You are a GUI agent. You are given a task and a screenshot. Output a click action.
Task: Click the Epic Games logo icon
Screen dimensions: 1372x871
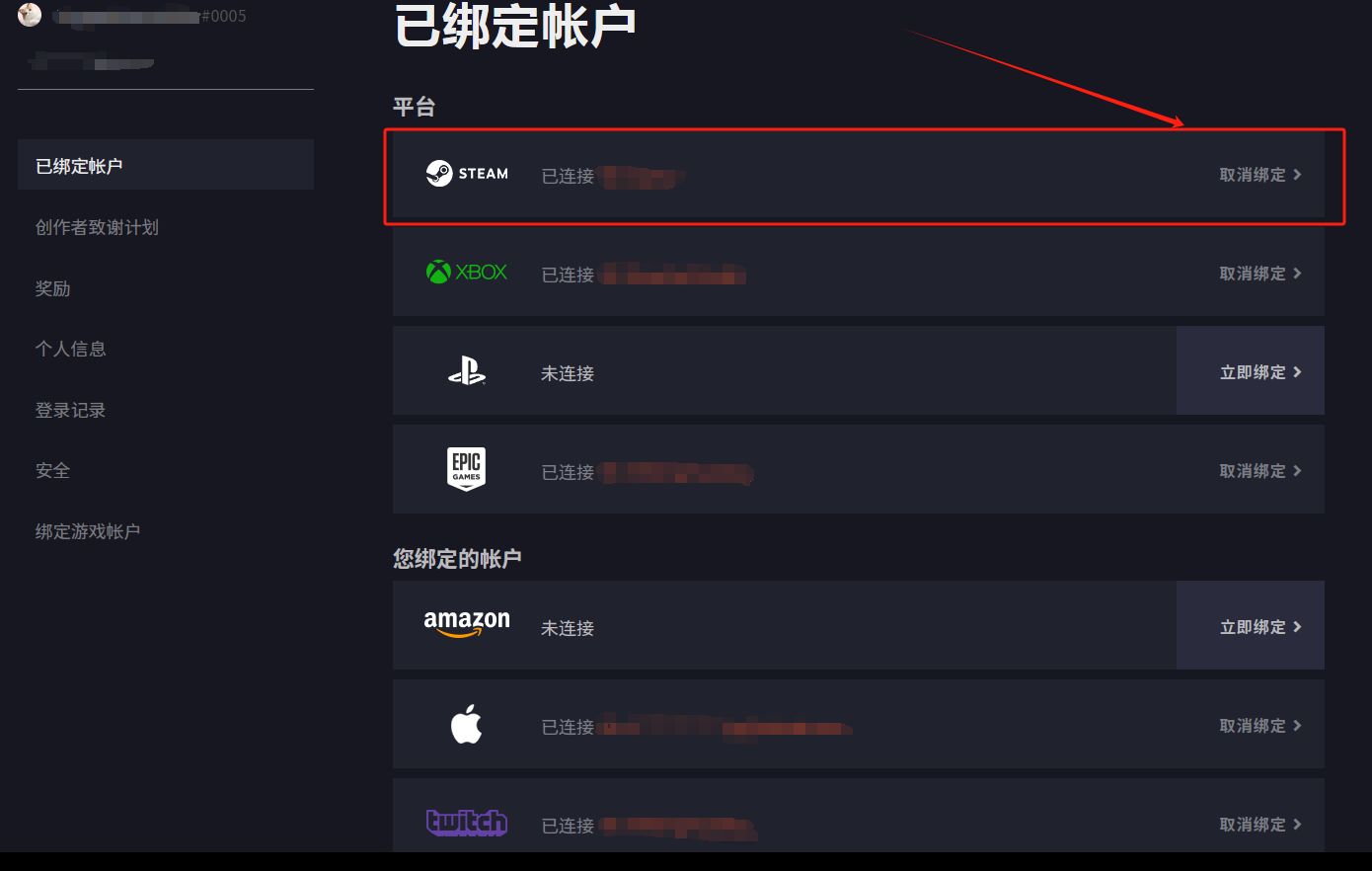coord(467,469)
